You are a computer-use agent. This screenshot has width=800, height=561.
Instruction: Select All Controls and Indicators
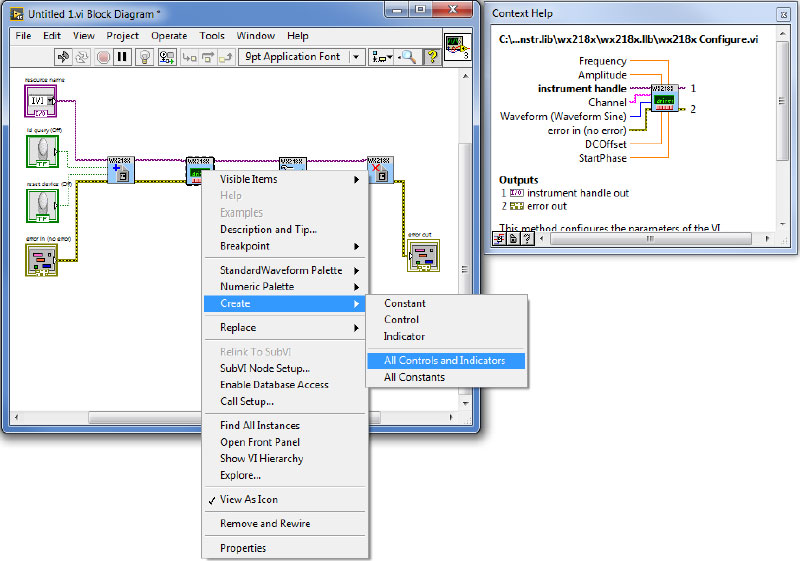click(445, 361)
